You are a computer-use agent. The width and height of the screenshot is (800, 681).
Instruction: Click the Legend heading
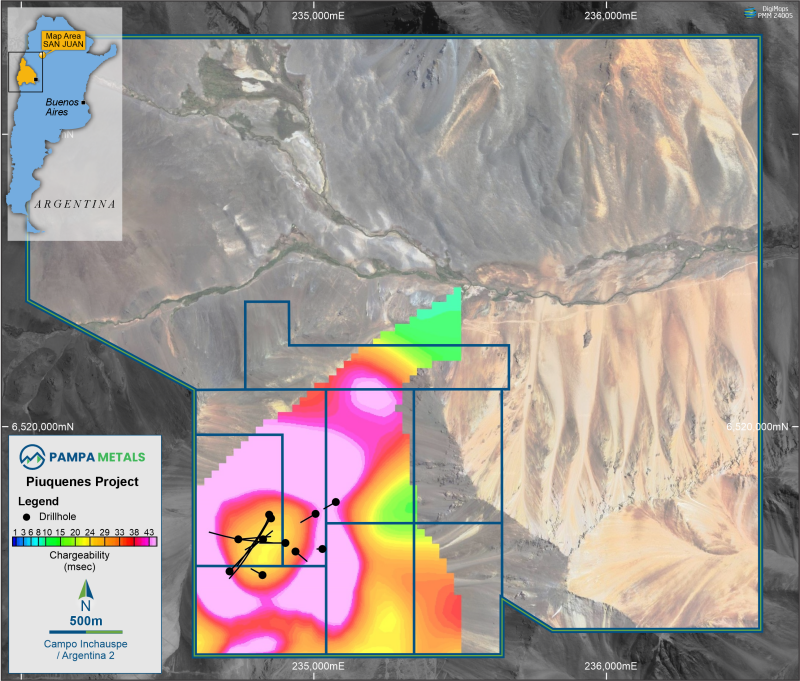point(39,500)
